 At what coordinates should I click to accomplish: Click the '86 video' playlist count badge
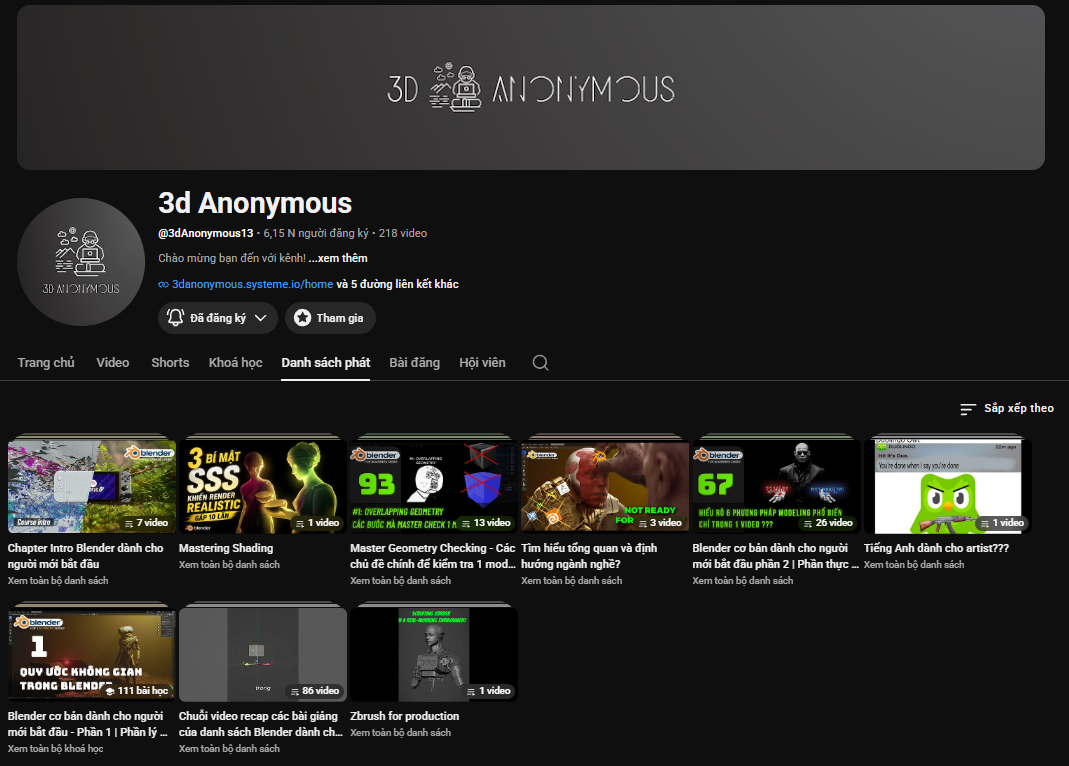click(x=314, y=691)
